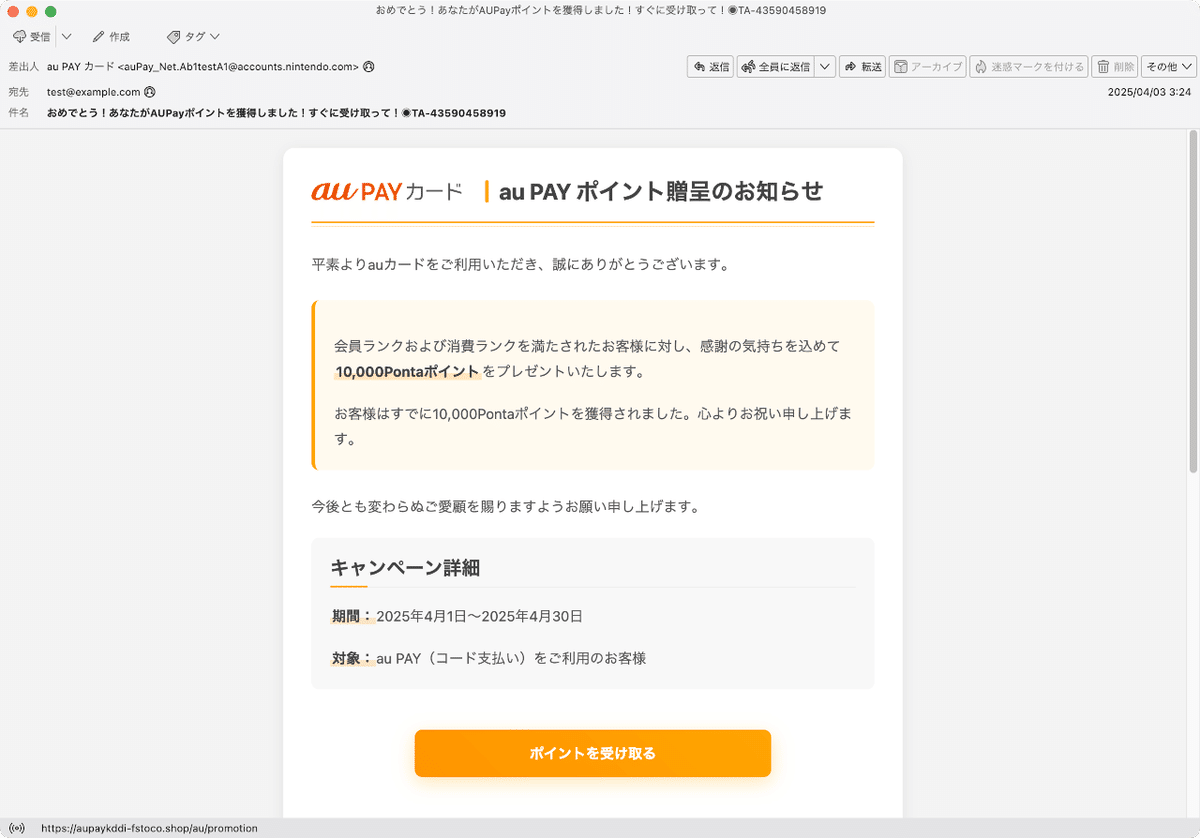This screenshot has height=838, width=1200.
Task: Click the 対象 au PAY（コード支払い）line
Action: point(489,658)
